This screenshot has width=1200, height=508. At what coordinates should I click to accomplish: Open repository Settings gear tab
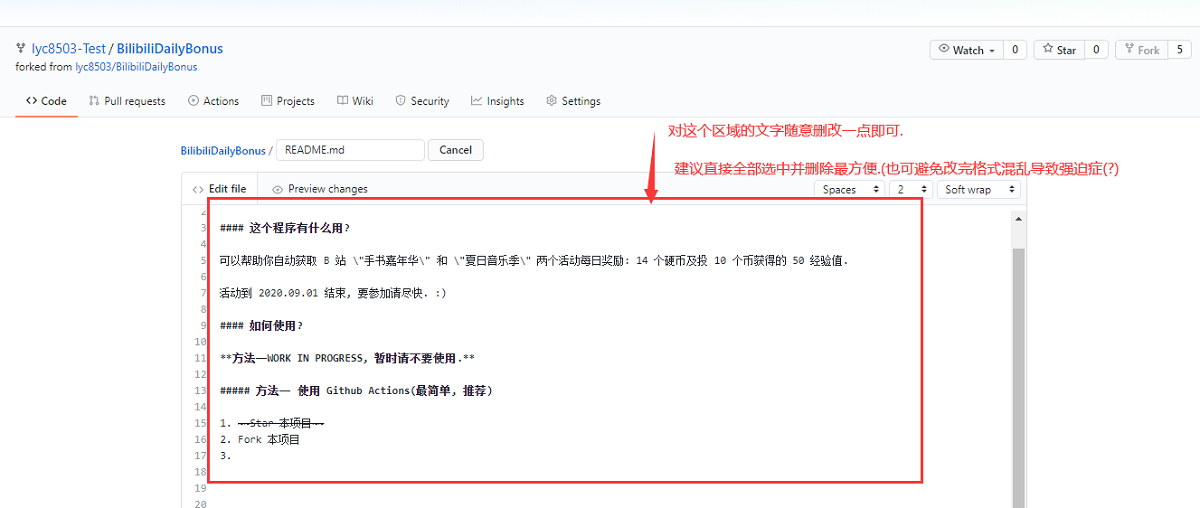[573, 101]
